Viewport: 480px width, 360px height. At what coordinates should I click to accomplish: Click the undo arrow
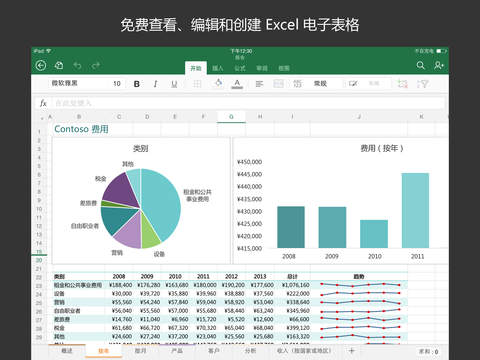click(x=77, y=65)
